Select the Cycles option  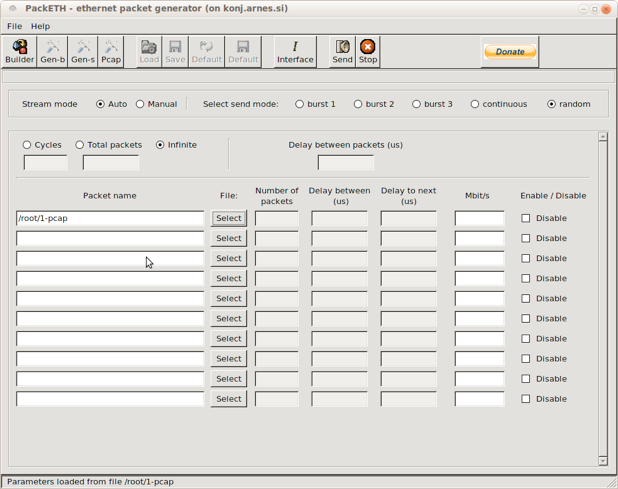click(x=42, y=145)
